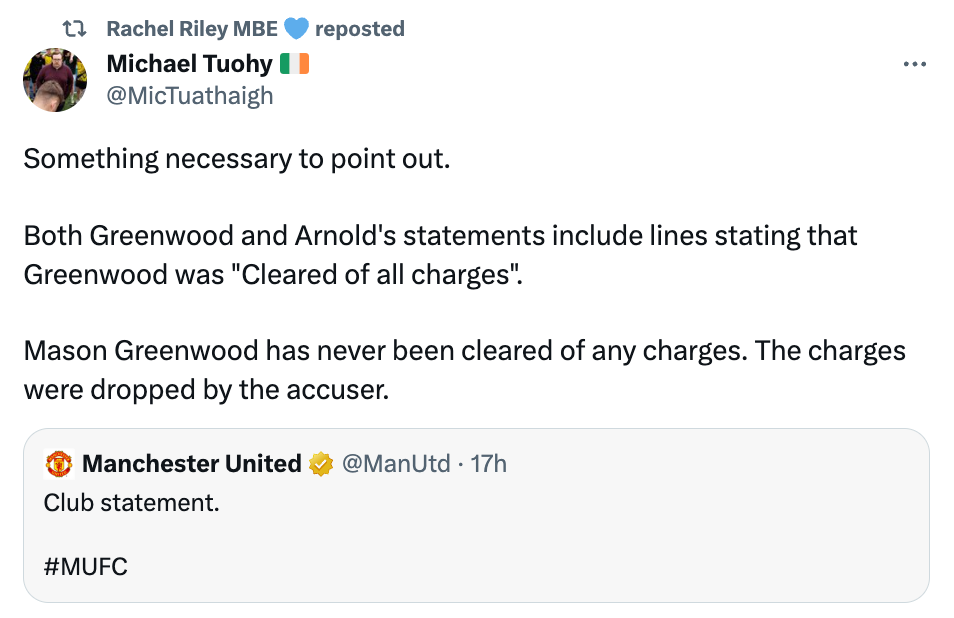
Task: Click the @ManUtd handle
Action: [x=396, y=464]
